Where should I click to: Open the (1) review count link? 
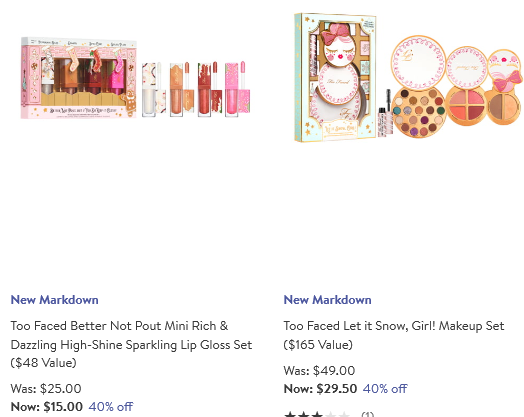(x=368, y=414)
